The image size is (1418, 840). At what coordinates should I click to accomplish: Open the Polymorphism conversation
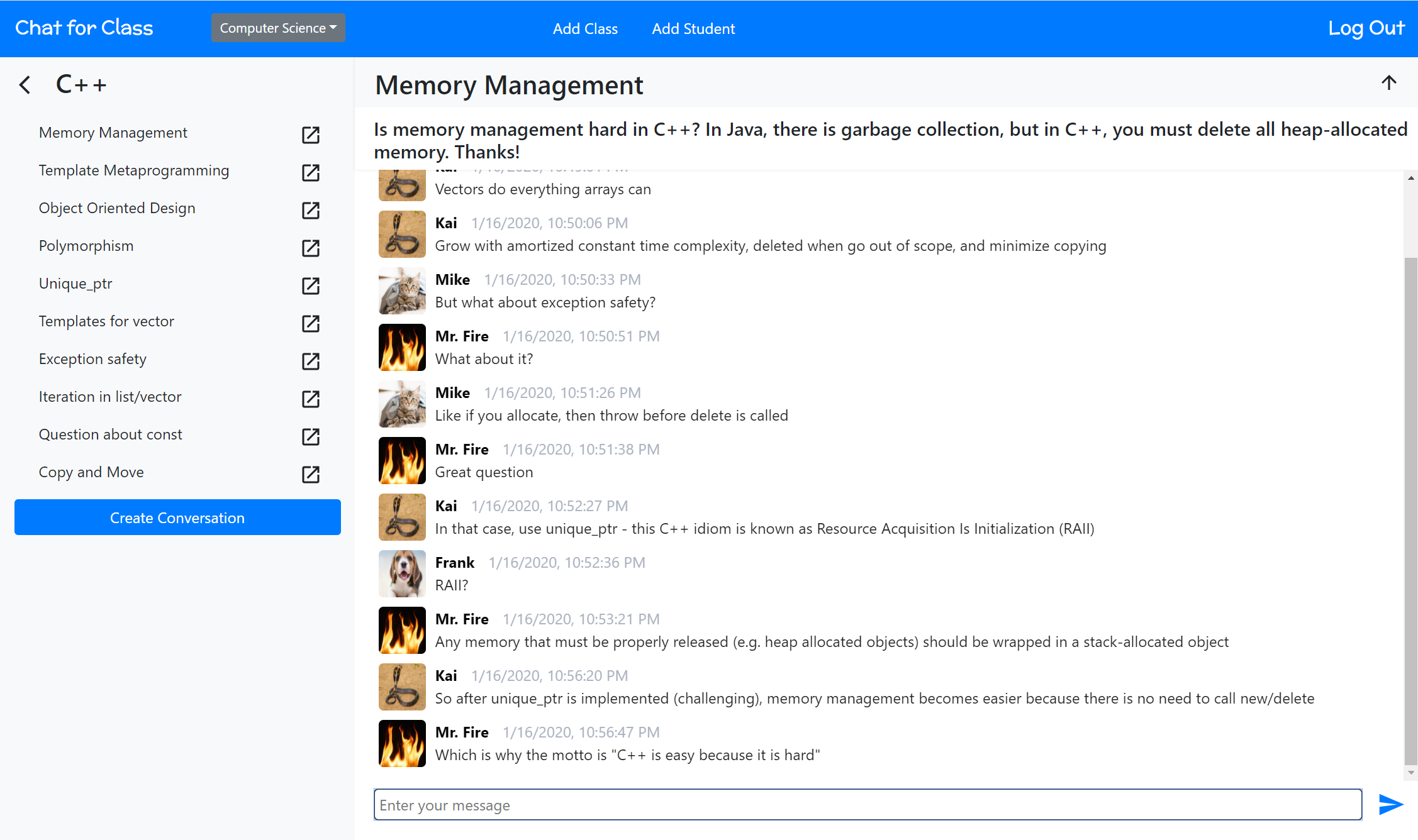[86, 246]
